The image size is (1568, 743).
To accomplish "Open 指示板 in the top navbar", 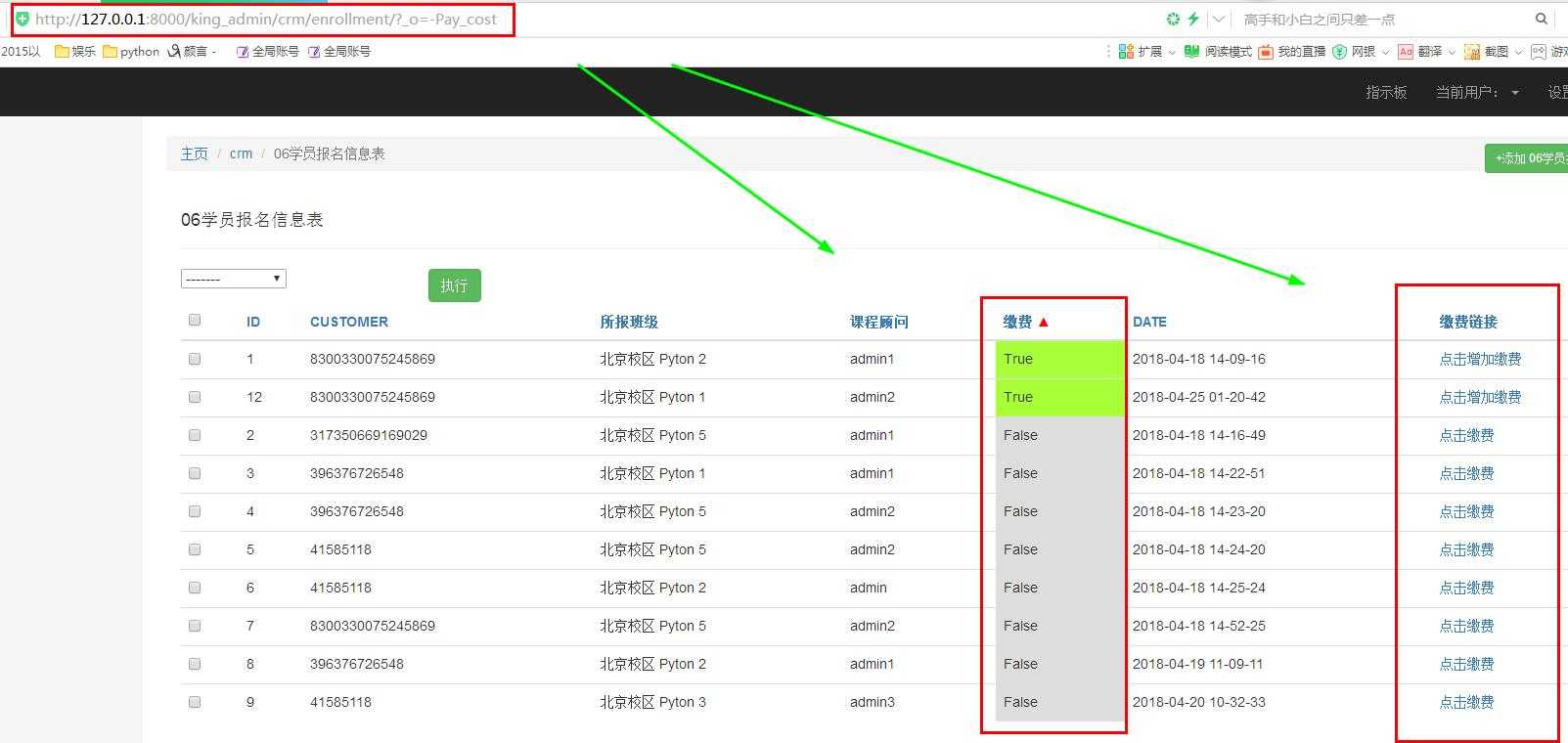I will coord(1386,92).
